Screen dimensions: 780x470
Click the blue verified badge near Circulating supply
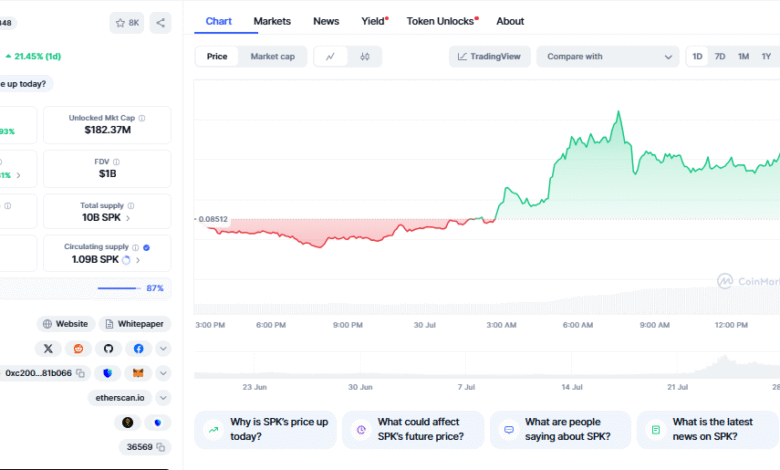point(146,247)
